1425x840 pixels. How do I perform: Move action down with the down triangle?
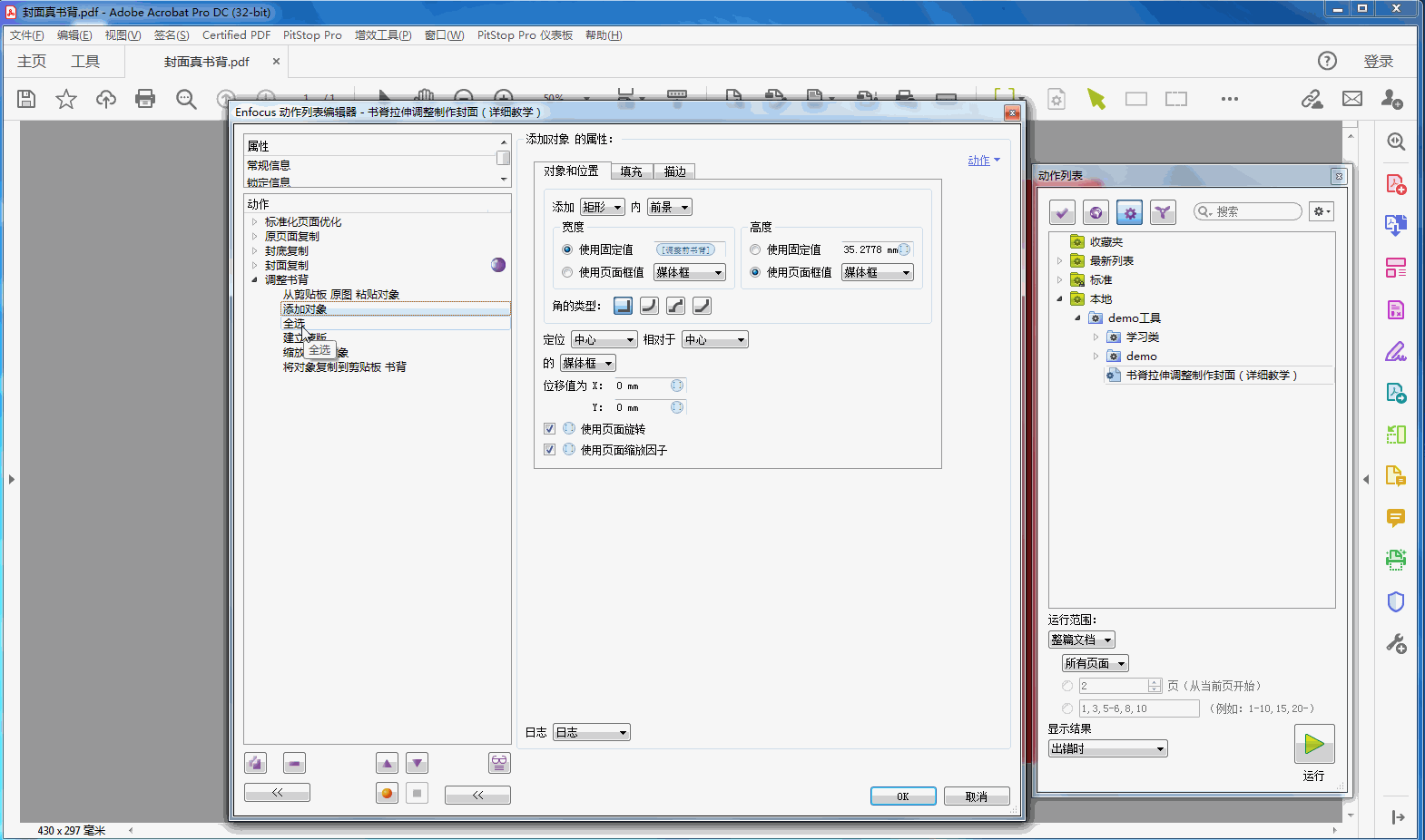click(x=417, y=763)
